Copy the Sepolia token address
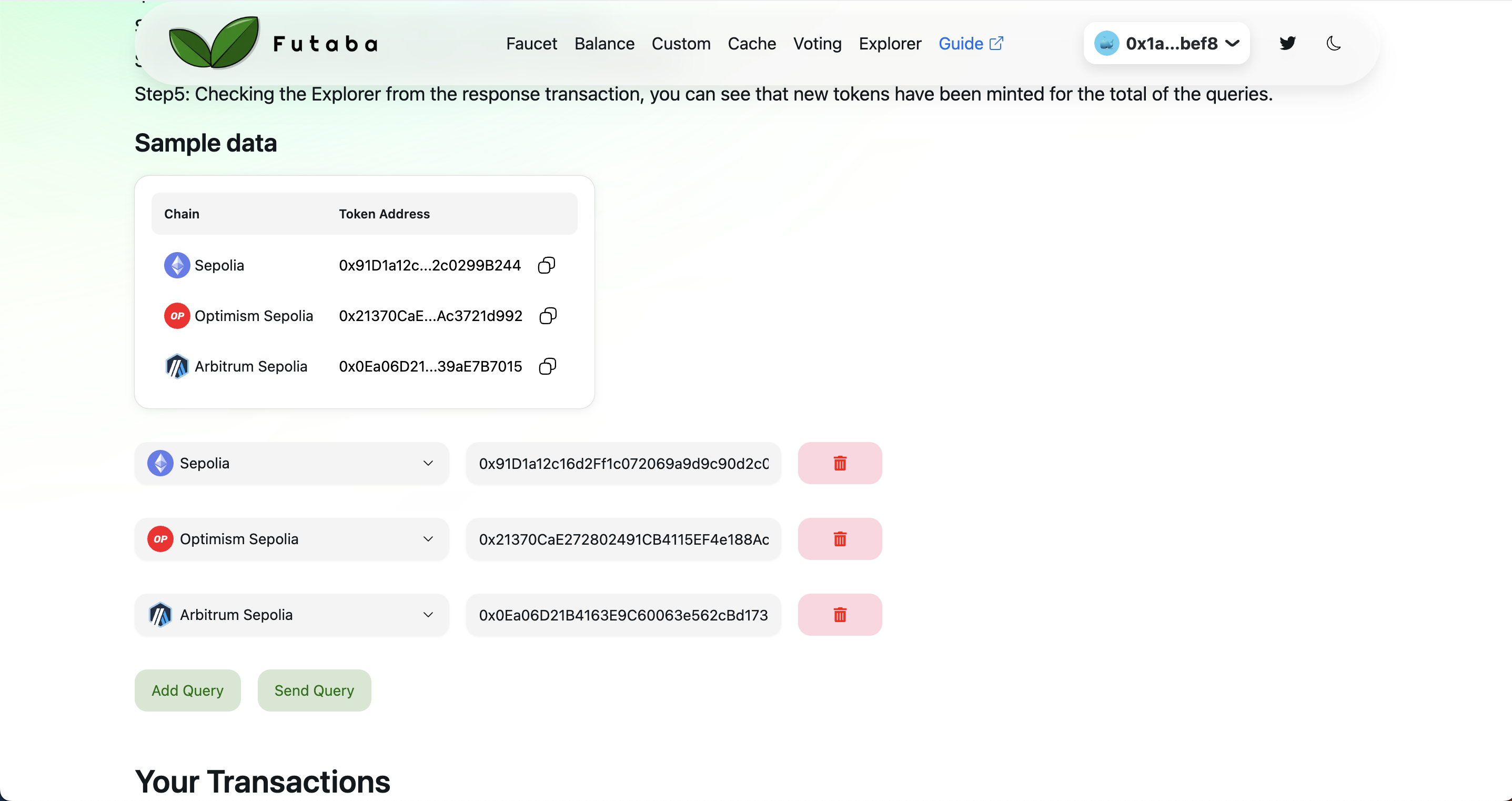Image resolution: width=1512 pixels, height=801 pixels. [x=547, y=265]
